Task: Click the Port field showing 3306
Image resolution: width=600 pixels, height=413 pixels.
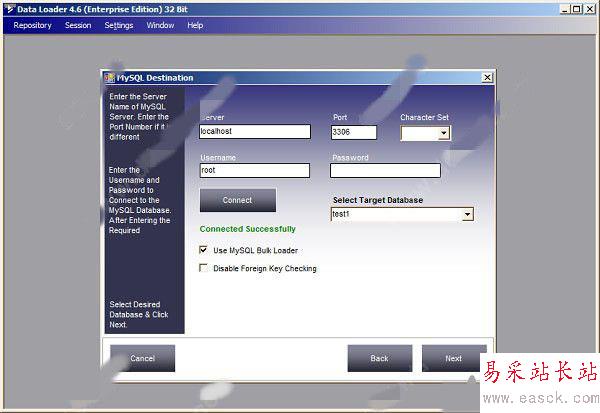Action: [x=354, y=132]
